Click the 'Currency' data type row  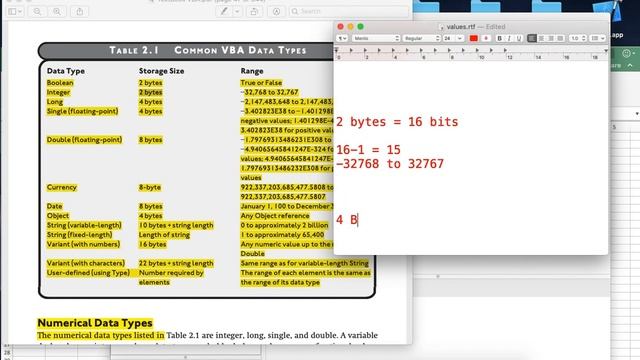62,187
